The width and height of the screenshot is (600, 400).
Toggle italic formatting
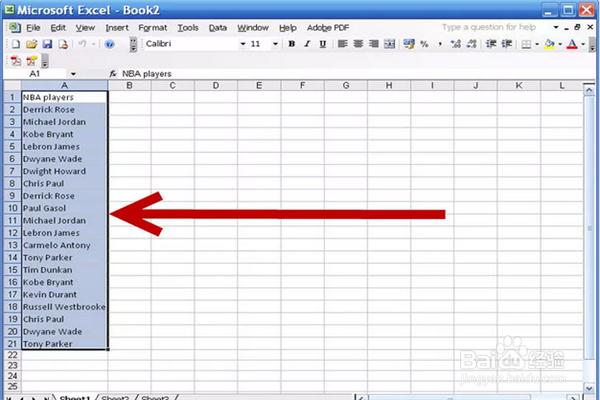307,44
